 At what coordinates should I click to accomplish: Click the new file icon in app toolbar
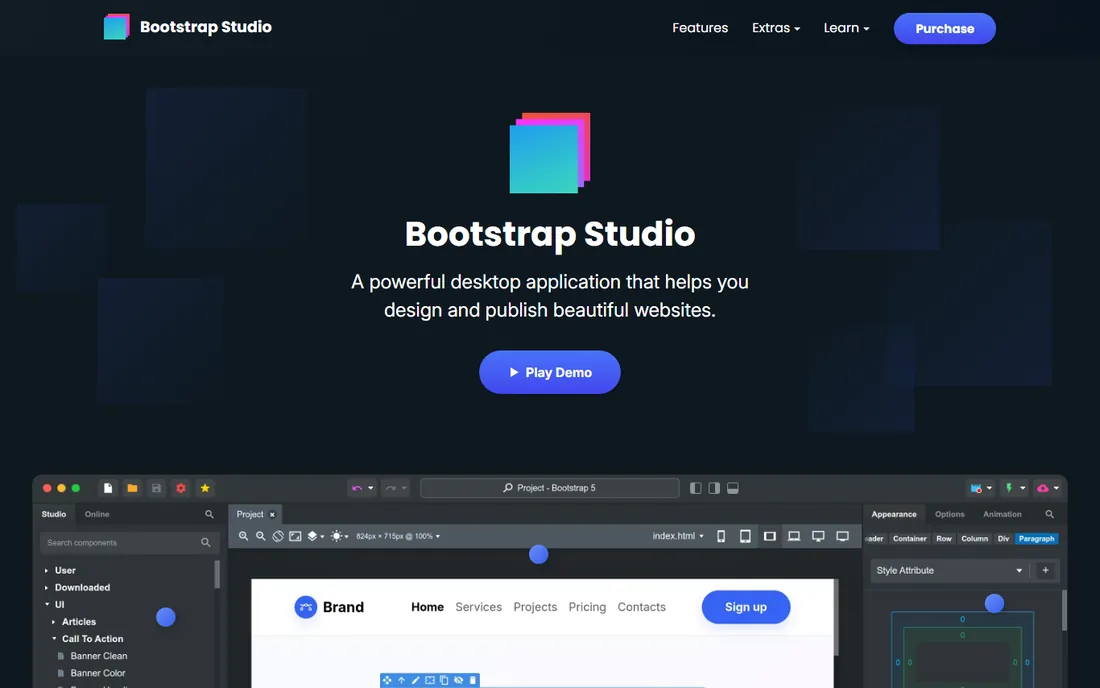tap(107, 488)
